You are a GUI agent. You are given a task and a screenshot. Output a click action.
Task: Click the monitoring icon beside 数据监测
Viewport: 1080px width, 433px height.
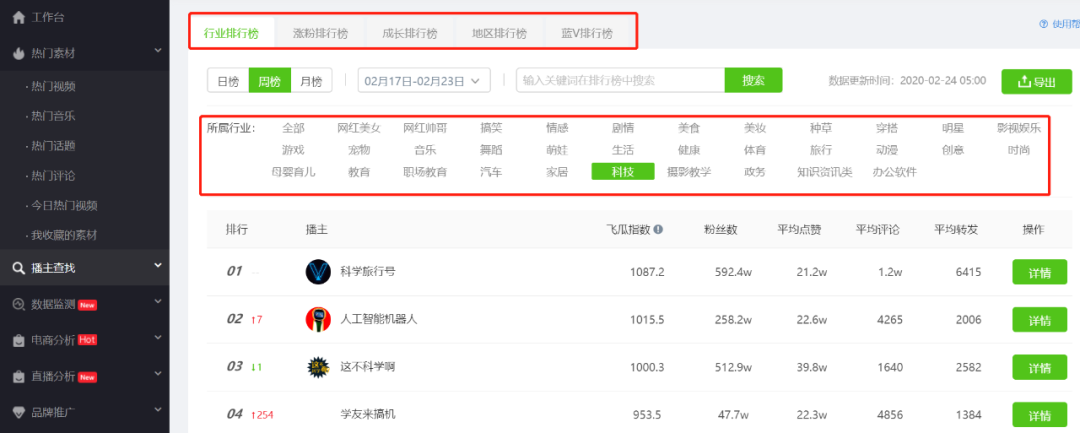click(19, 304)
